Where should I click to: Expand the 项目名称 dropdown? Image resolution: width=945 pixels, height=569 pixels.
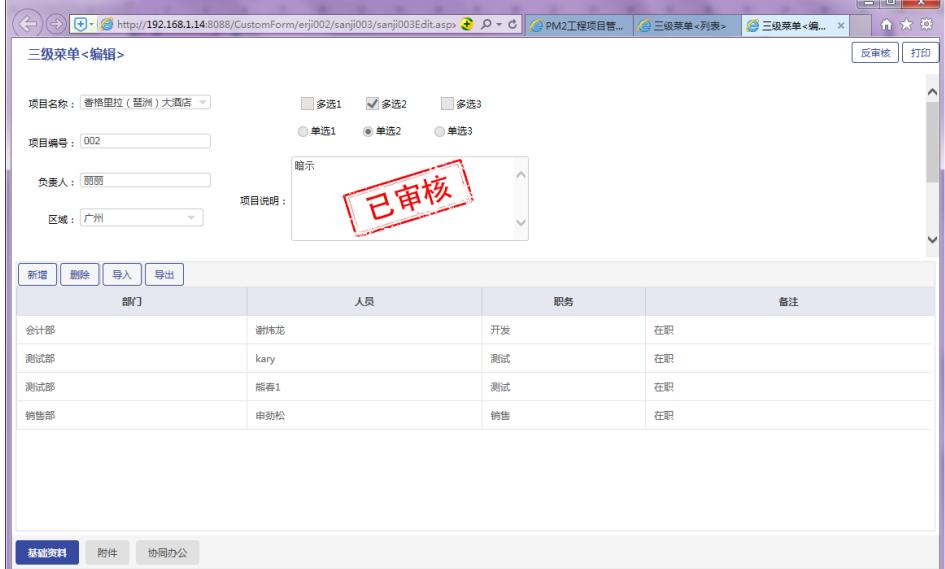pos(203,102)
